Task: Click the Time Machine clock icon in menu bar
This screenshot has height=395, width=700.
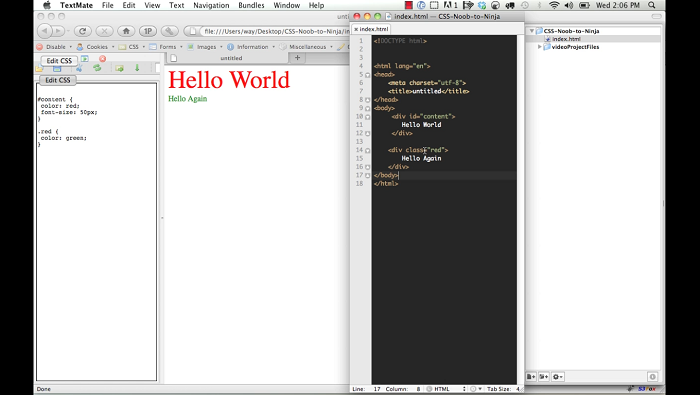Action: pos(525,5)
